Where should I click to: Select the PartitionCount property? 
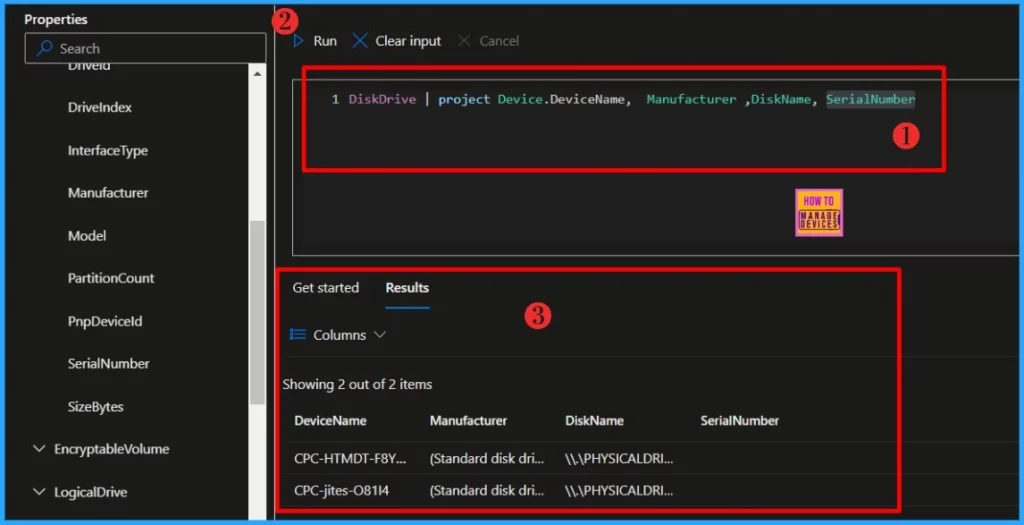click(111, 278)
